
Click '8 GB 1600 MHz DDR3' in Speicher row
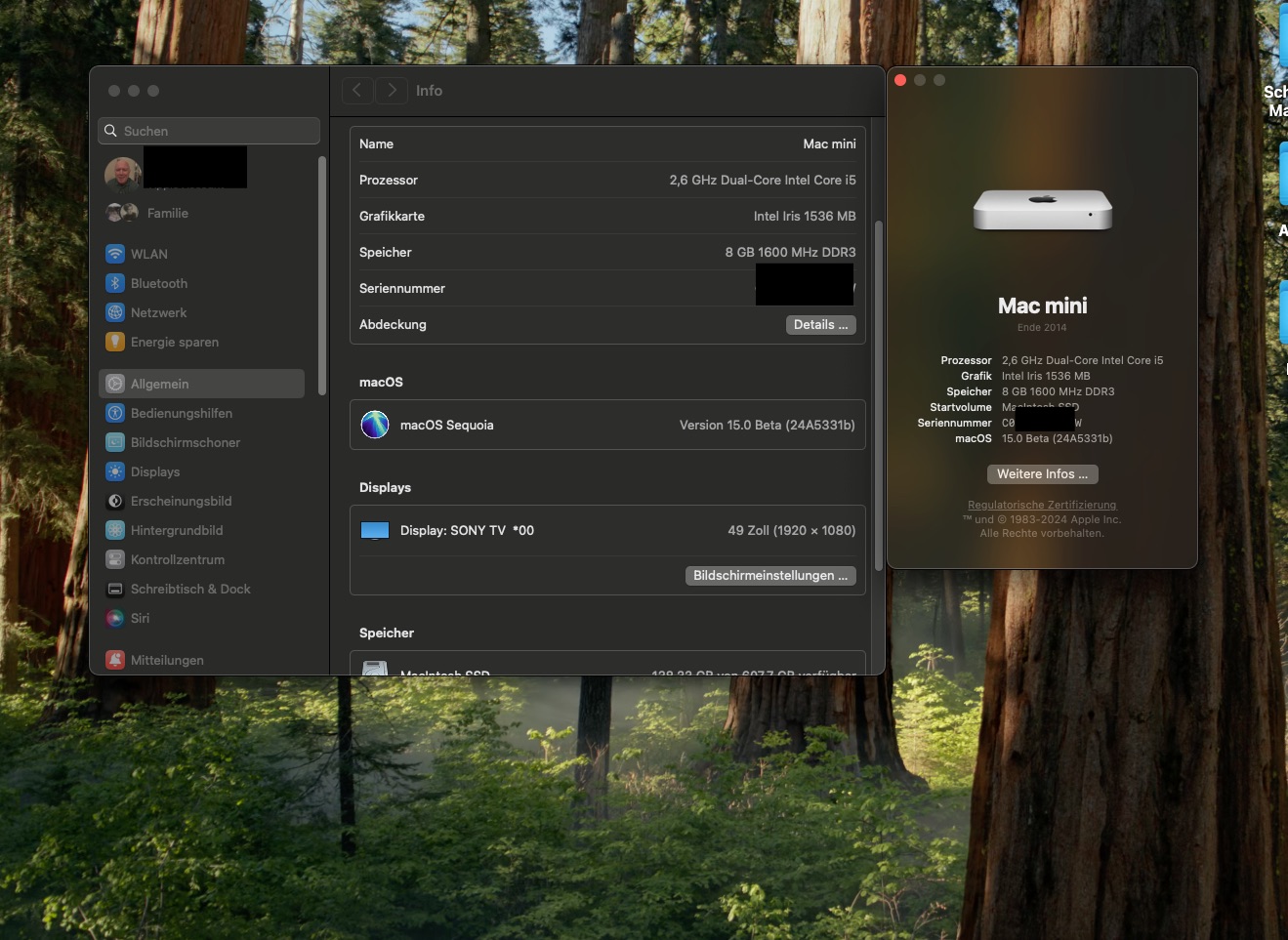[x=791, y=252]
